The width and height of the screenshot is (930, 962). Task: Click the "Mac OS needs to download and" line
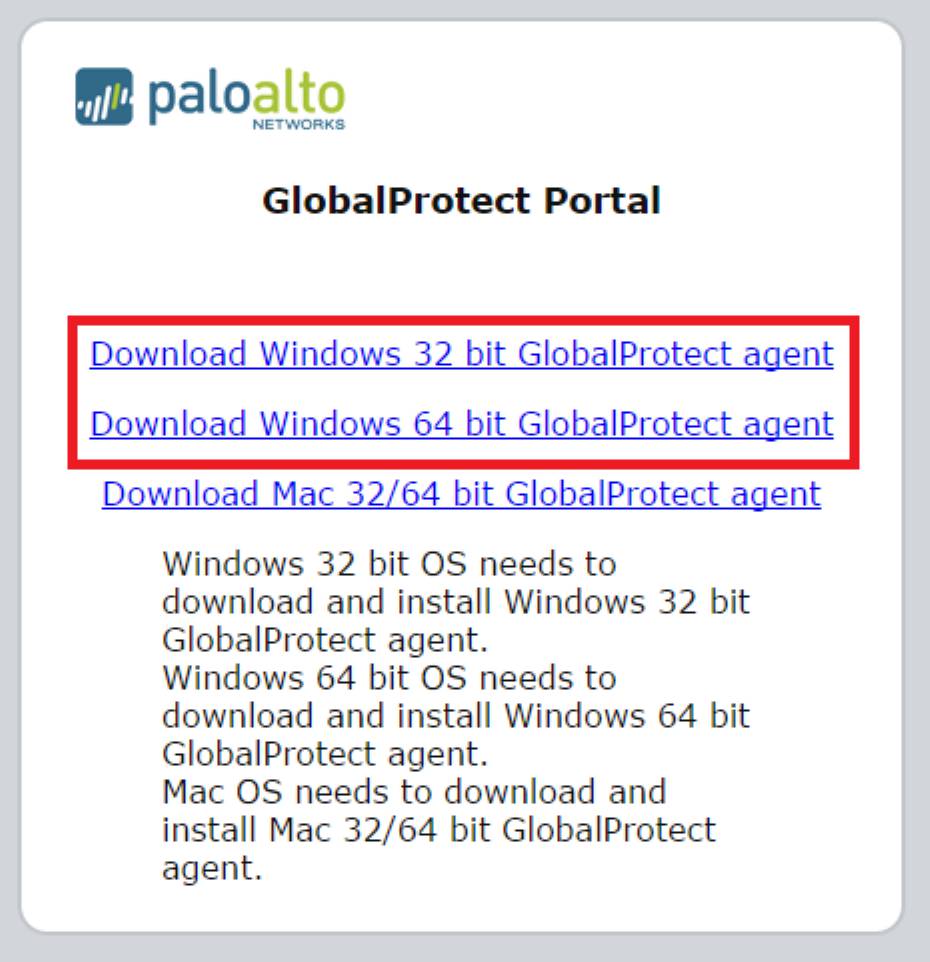click(414, 792)
